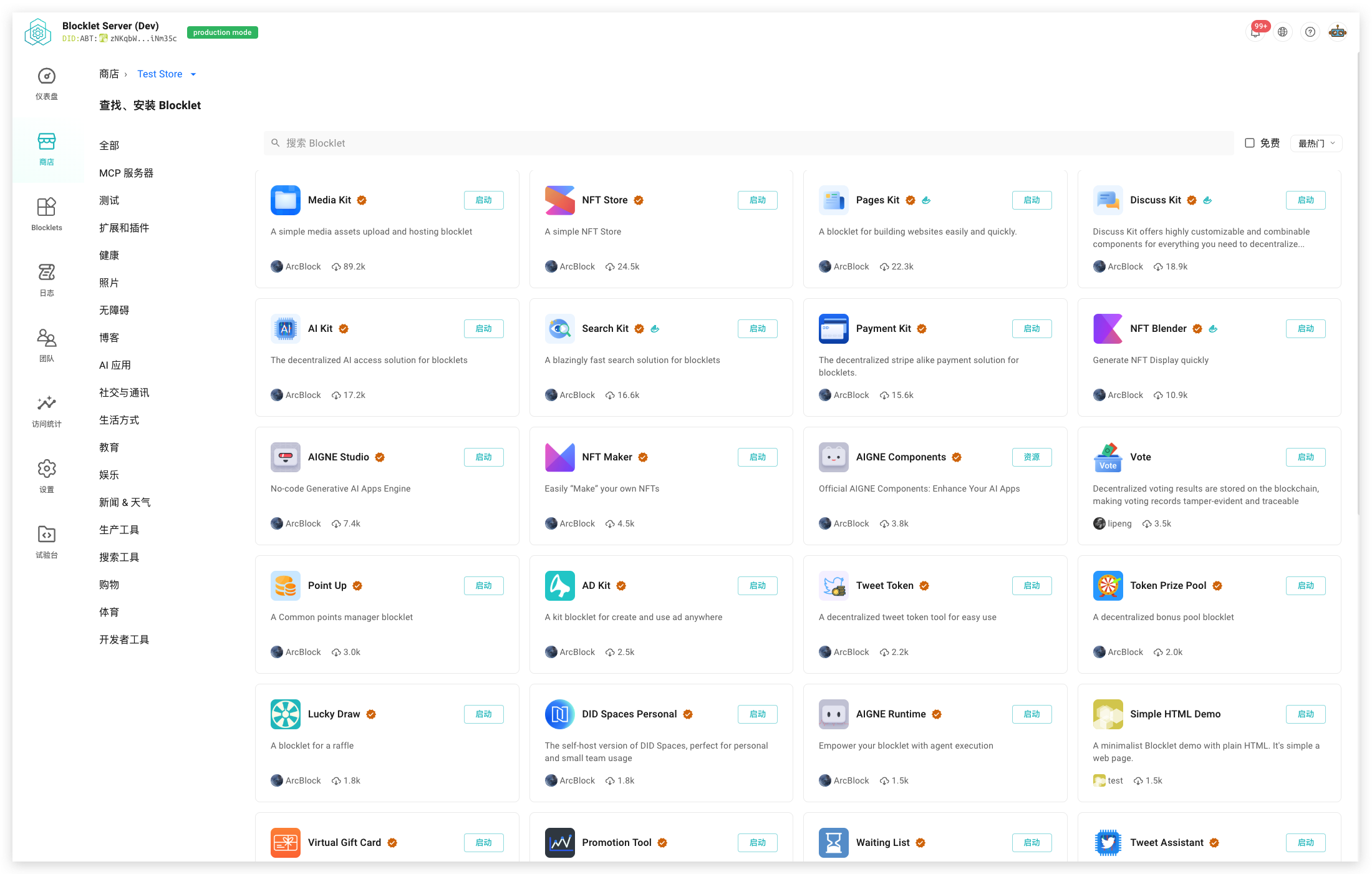Open Blocklets section in sidebar
Viewport: 1372px width, 874px height.
point(47,208)
